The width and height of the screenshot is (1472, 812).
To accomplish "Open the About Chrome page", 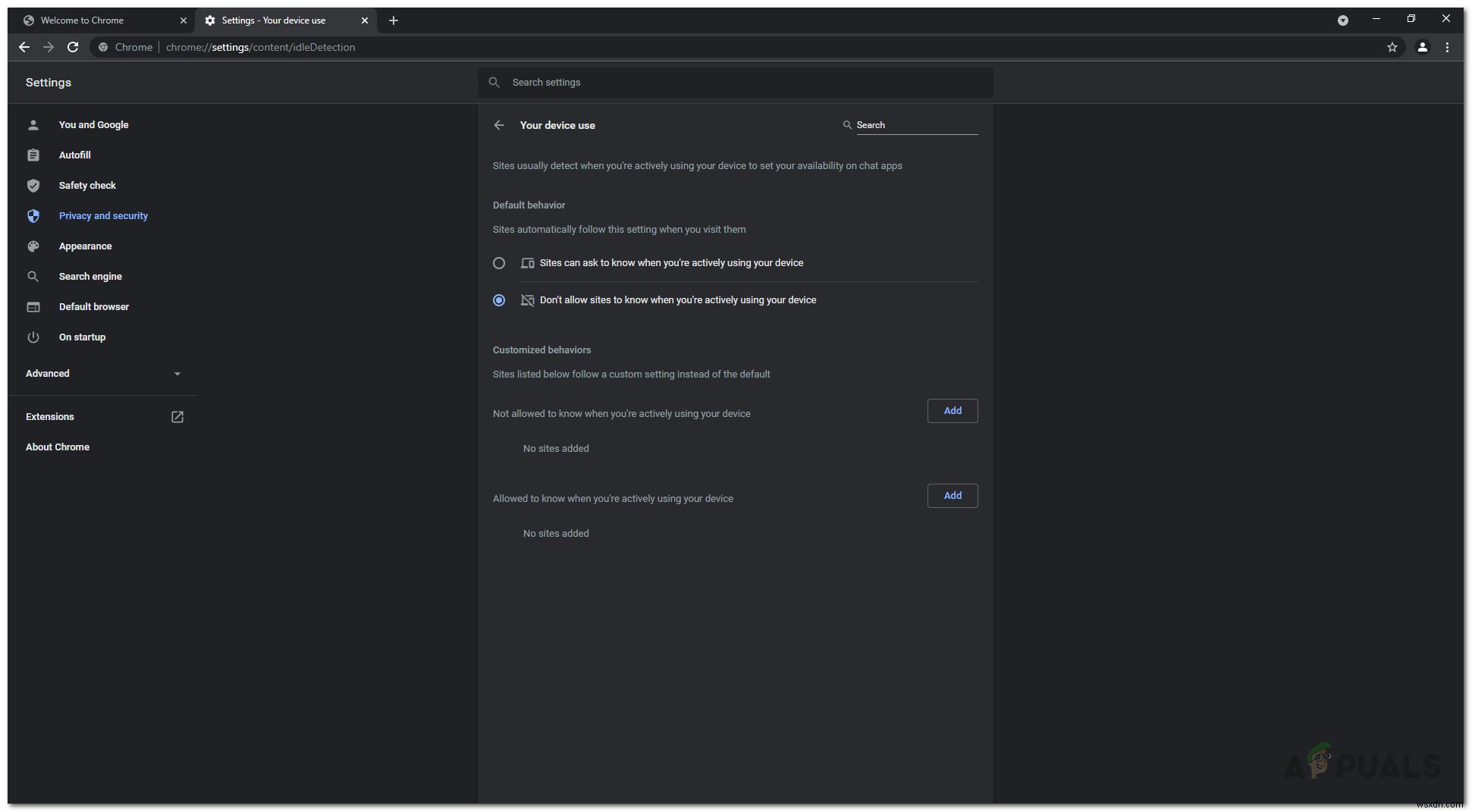I will pyautogui.click(x=58, y=447).
